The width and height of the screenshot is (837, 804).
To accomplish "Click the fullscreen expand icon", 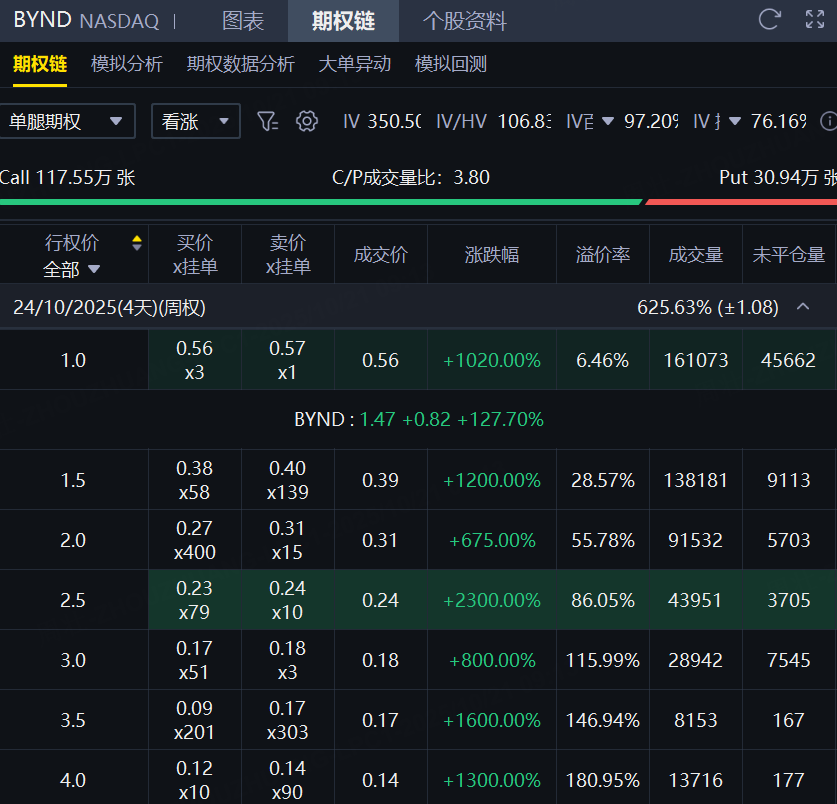I will click(x=815, y=19).
